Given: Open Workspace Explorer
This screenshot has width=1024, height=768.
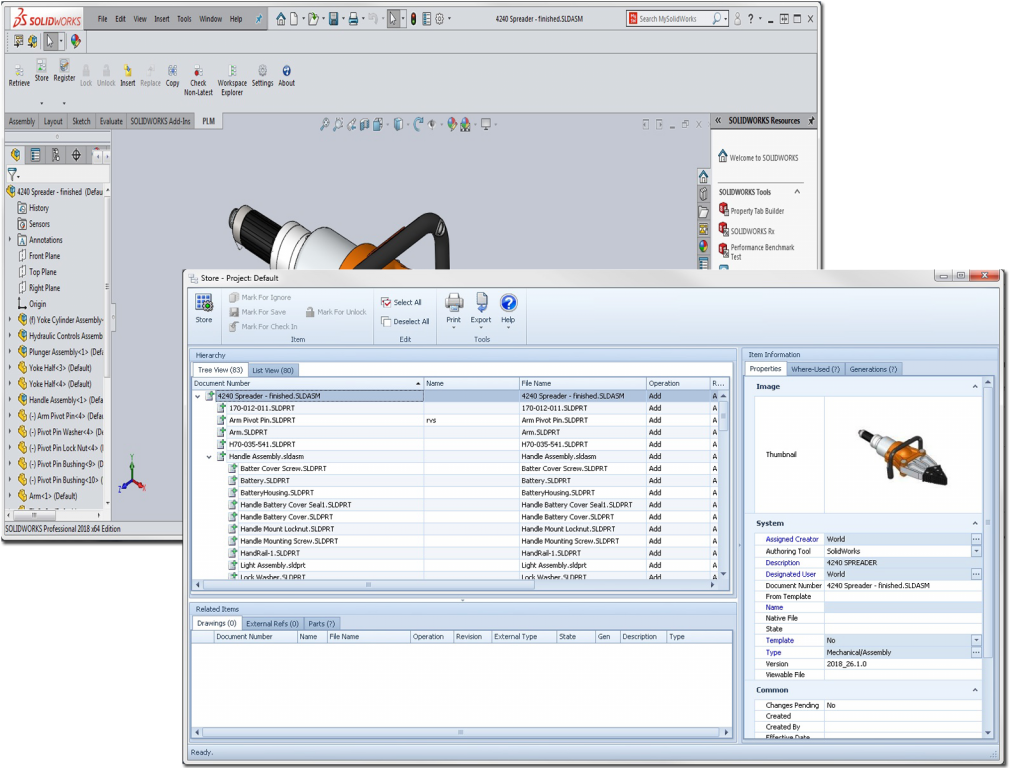Looking at the screenshot, I should pos(232,80).
